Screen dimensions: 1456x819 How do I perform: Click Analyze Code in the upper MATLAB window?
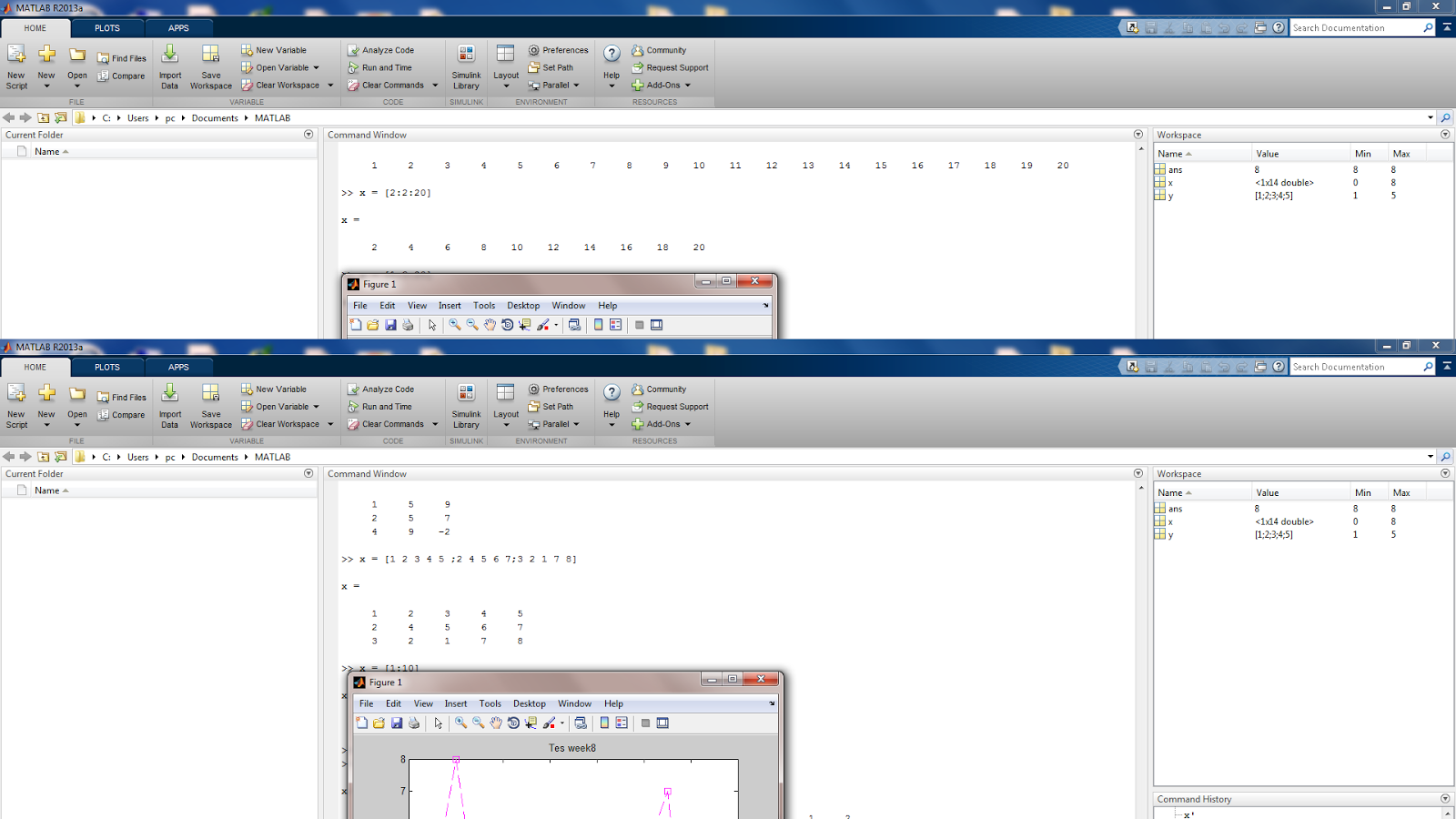(380, 50)
